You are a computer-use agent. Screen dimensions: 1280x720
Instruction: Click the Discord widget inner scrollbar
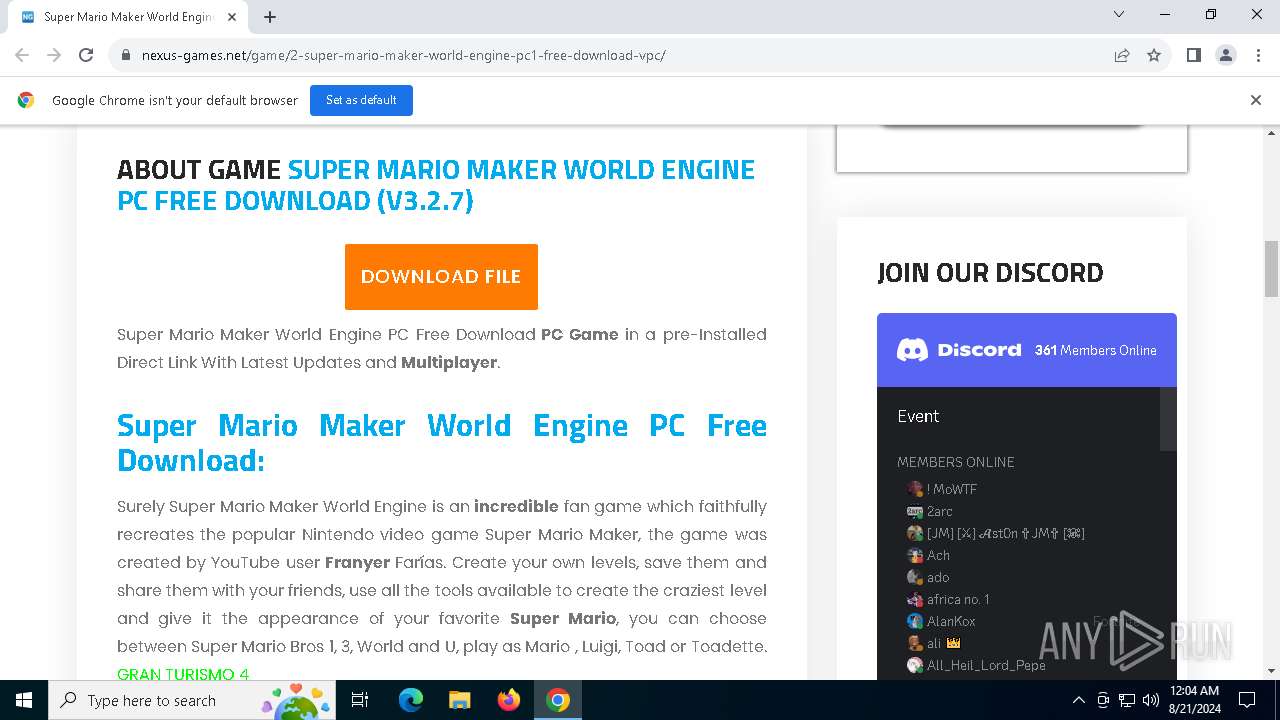(x=1168, y=419)
